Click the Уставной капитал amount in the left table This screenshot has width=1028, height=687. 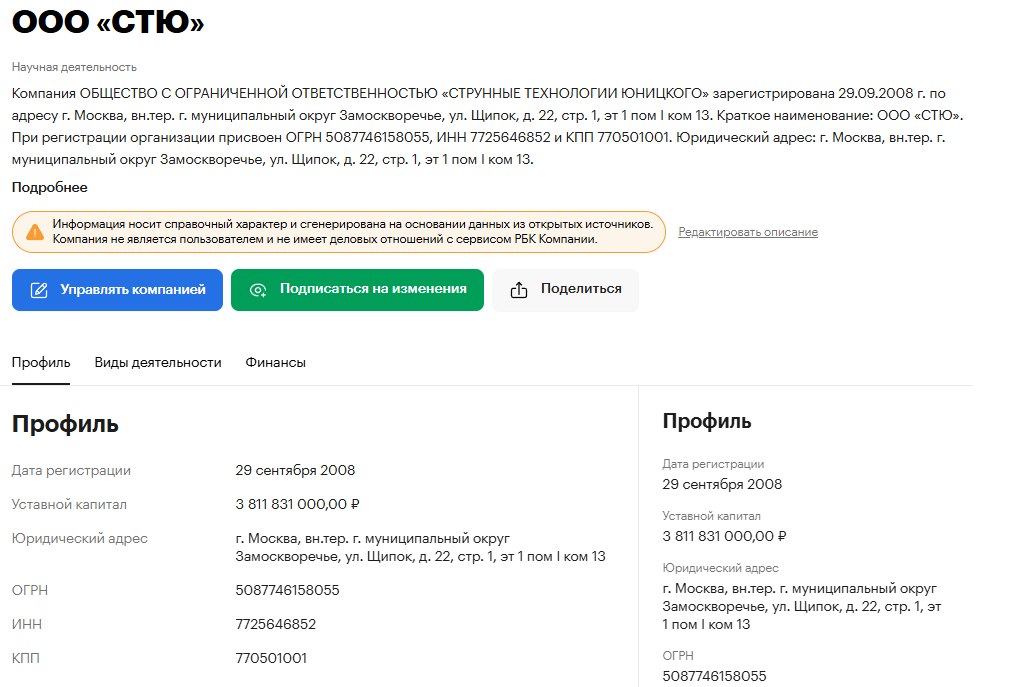(x=297, y=505)
